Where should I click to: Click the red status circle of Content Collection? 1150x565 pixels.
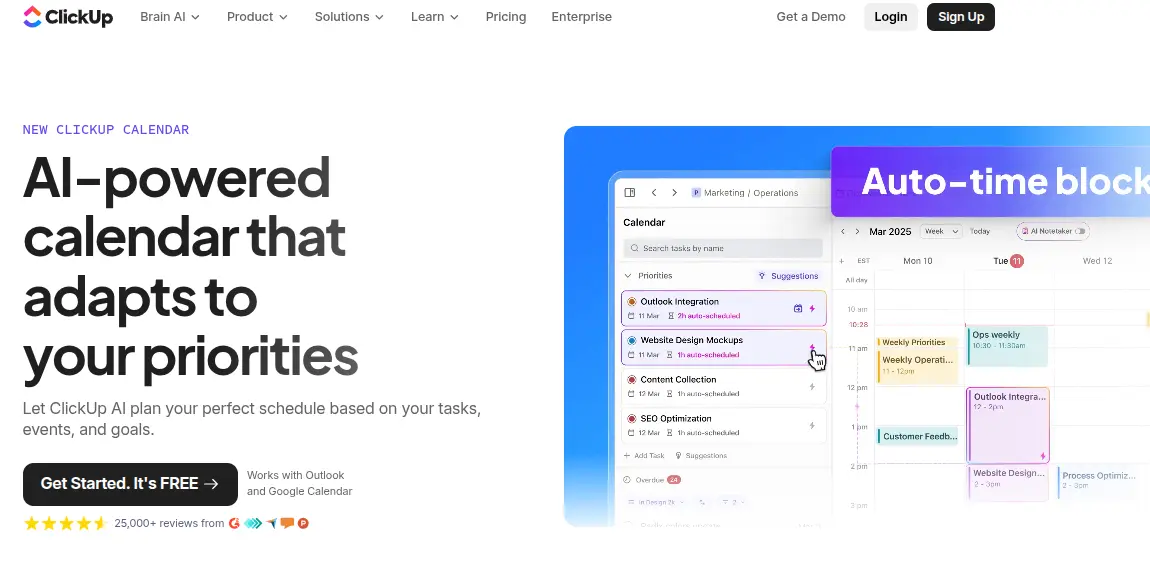pos(631,379)
